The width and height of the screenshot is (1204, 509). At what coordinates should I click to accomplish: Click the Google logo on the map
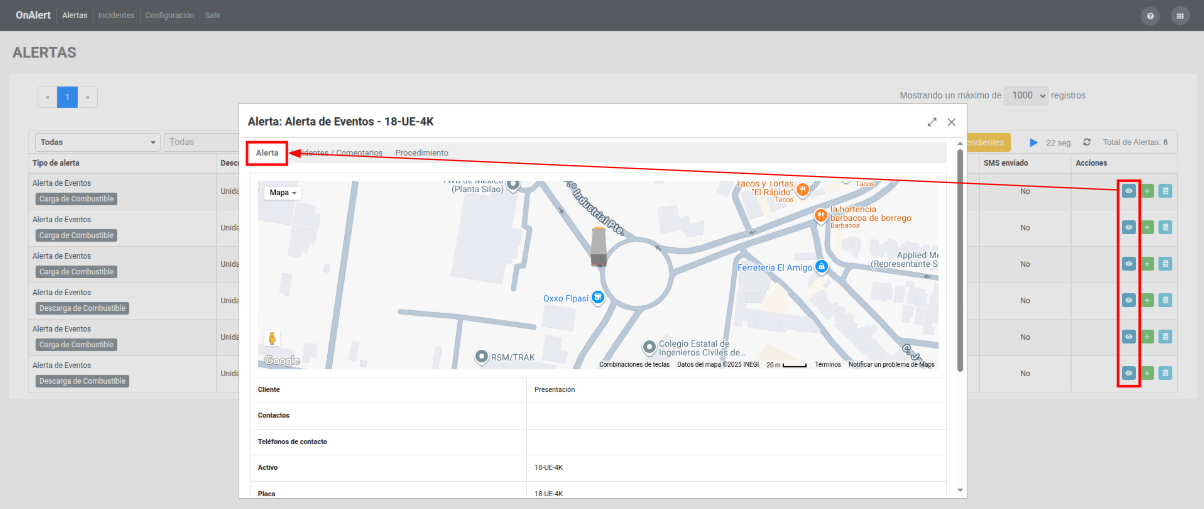click(282, 360)
